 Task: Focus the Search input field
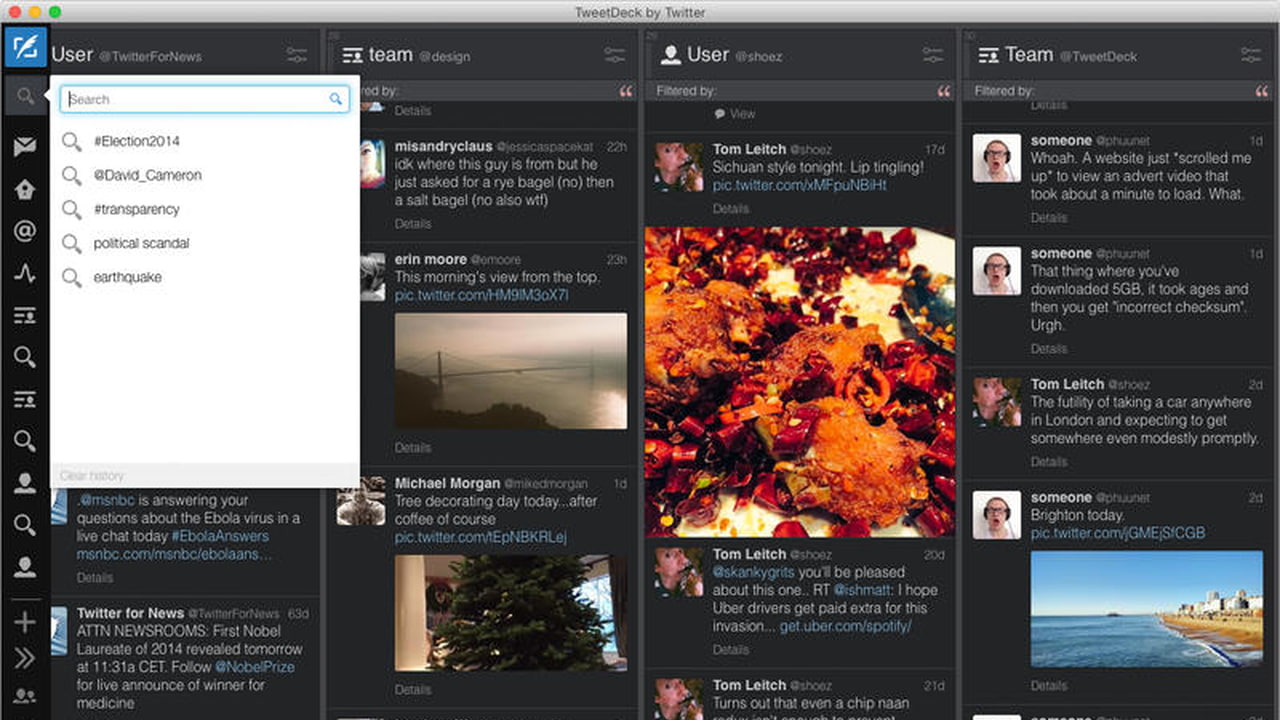click(x=204, y=99)
